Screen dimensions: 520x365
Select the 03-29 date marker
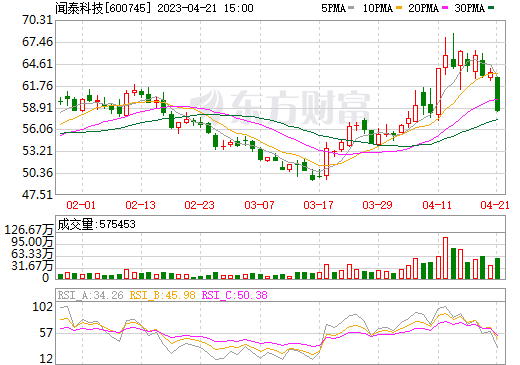tap(377, 205)
